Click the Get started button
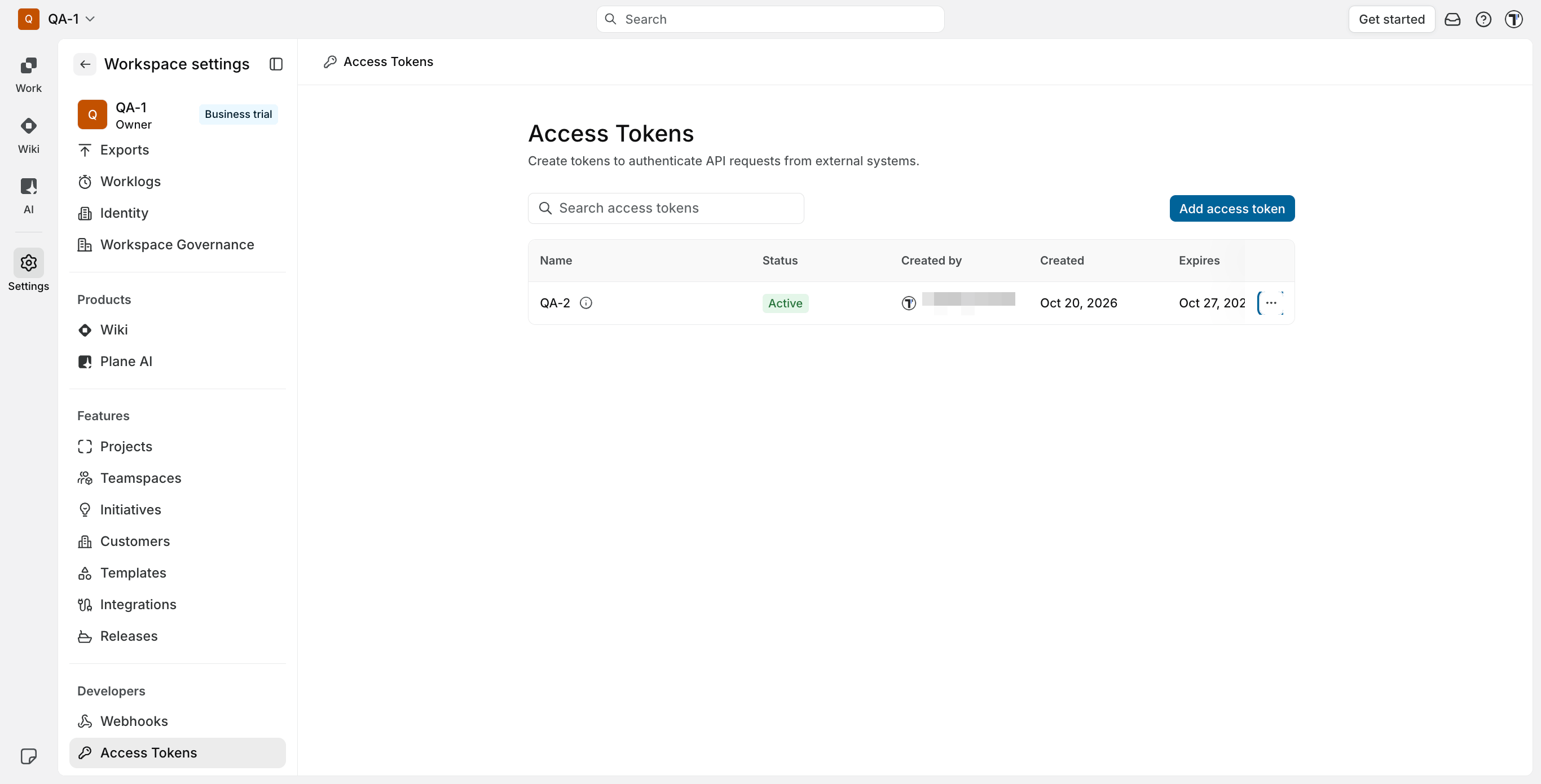The height and width of the screenshot is (784, 1541). (x=1392, y=19)
